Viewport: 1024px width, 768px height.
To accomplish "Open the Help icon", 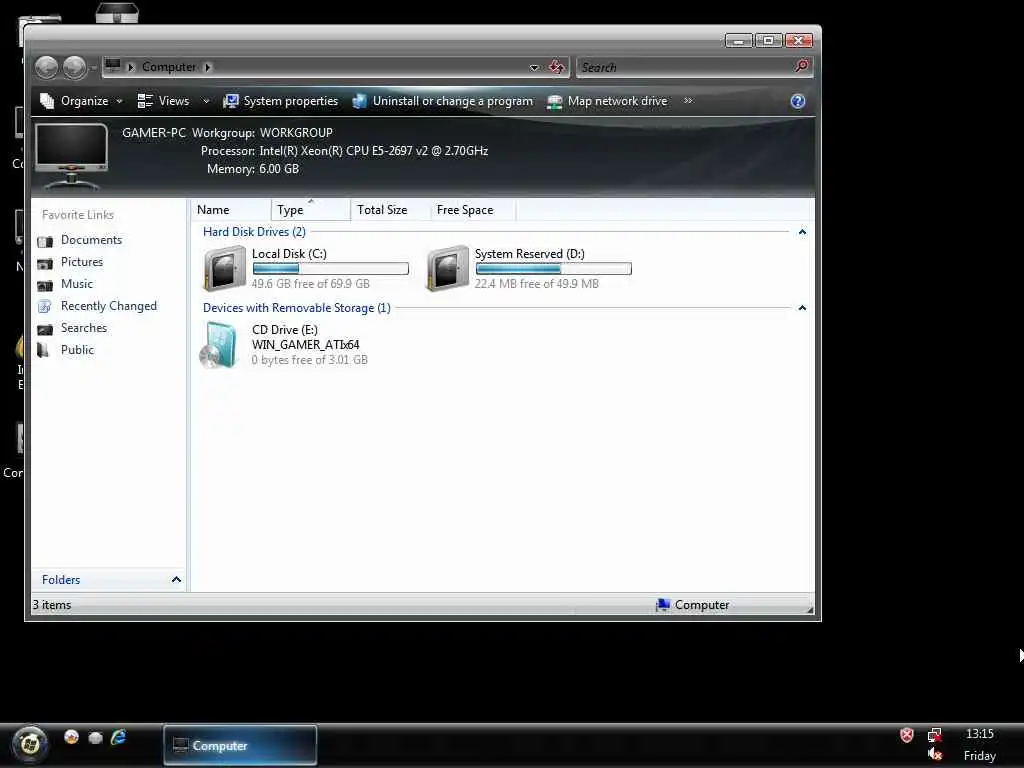I will [797, 101].
